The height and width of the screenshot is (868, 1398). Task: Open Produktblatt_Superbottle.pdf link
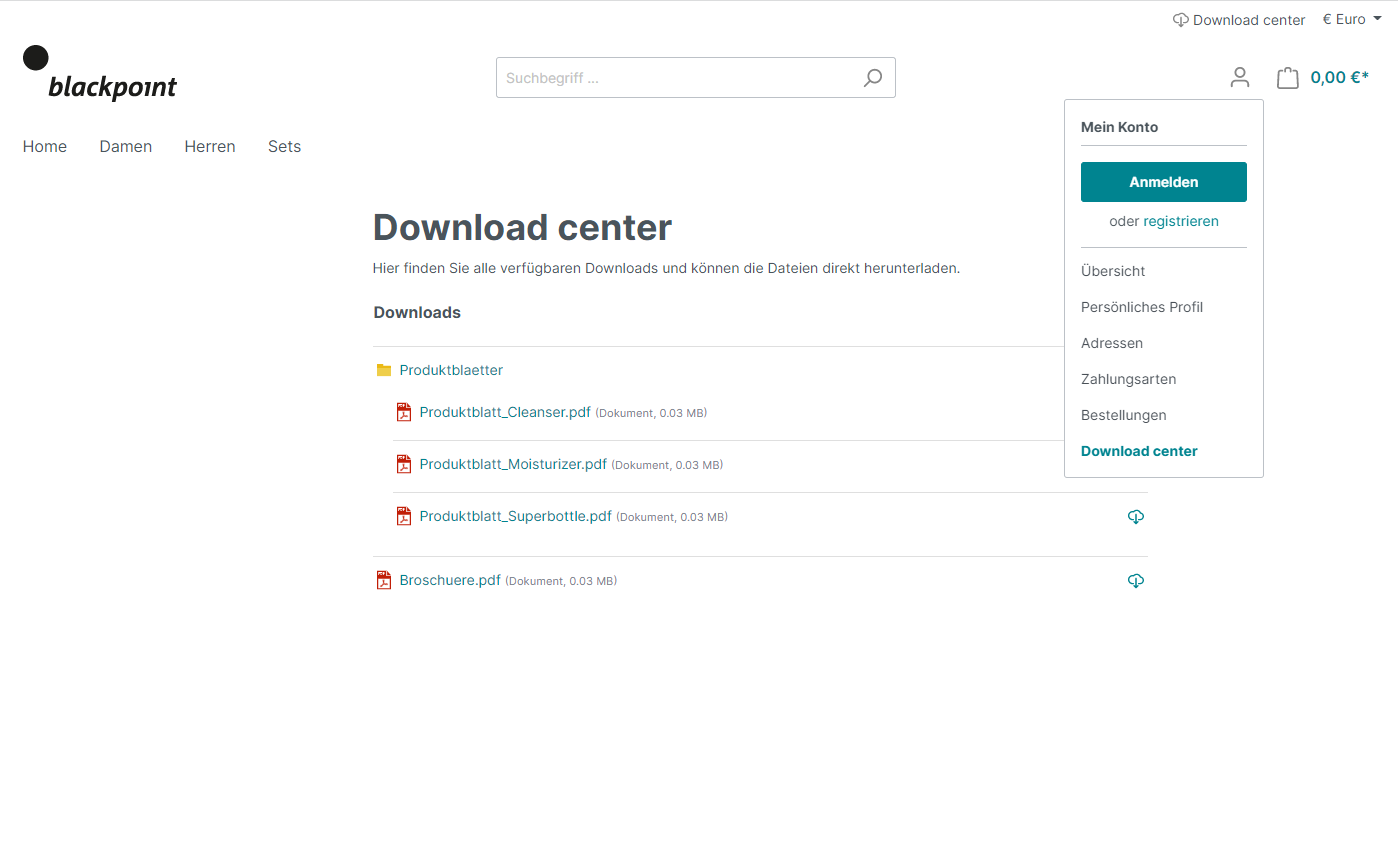click(515, 516)
